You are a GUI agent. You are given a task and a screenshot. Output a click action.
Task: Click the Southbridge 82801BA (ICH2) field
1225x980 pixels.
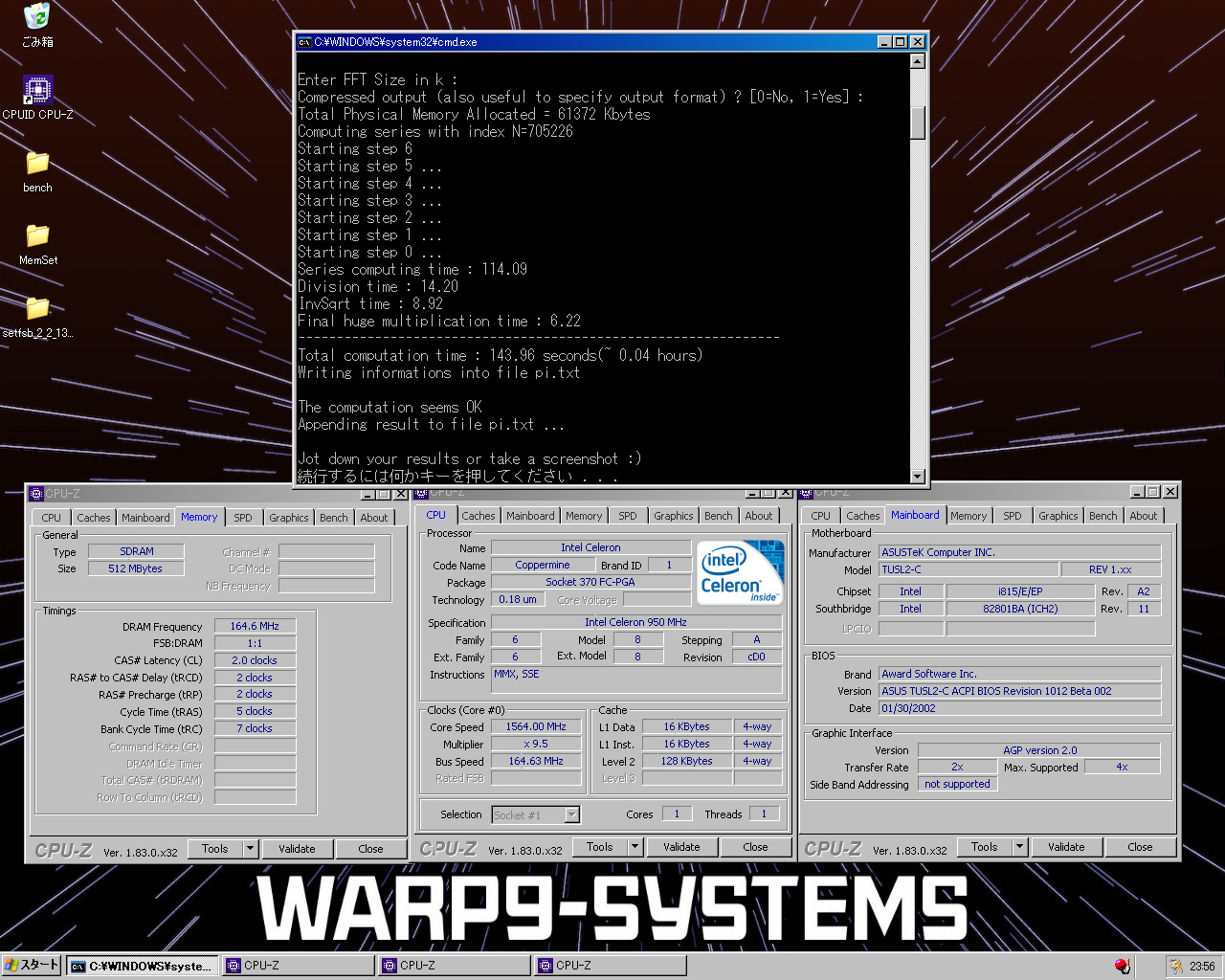coord(1020,609)
